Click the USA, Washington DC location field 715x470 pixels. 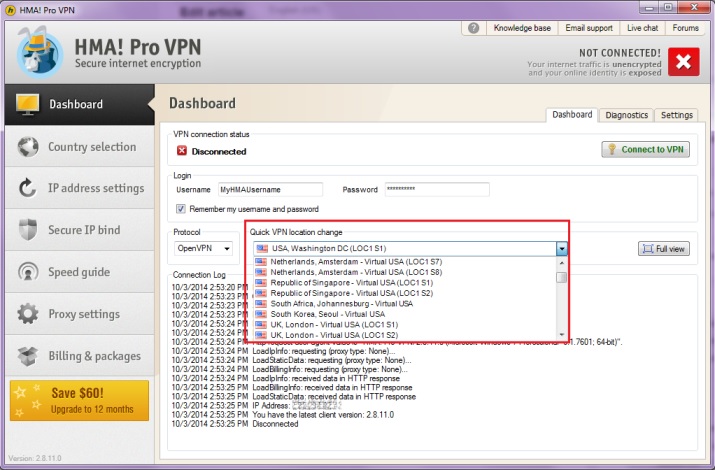pos(405,249)
